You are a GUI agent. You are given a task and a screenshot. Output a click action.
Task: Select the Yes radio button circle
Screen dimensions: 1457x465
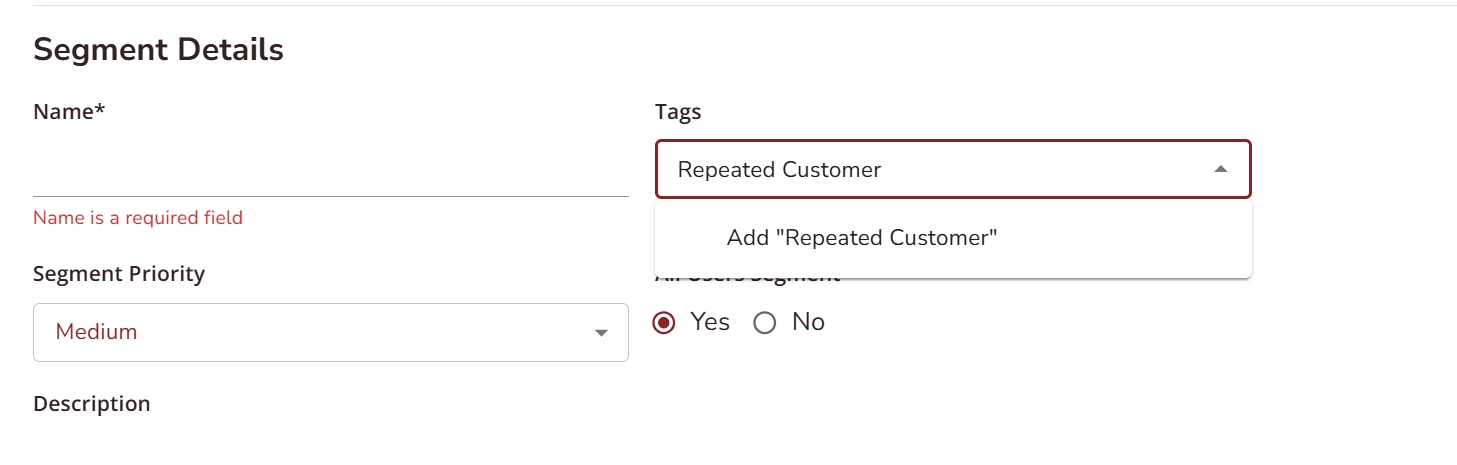tap(663, 323)
